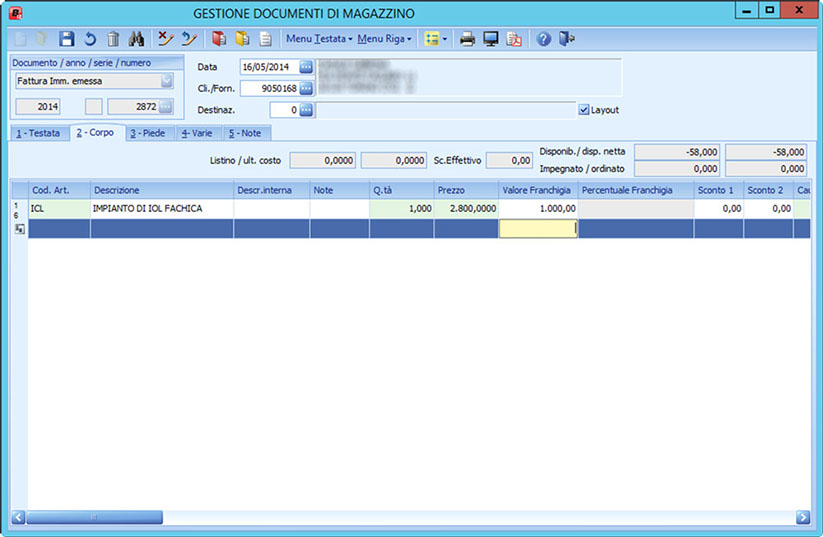
Task: Click the Destinaz. input field
Action: point(284,110)
